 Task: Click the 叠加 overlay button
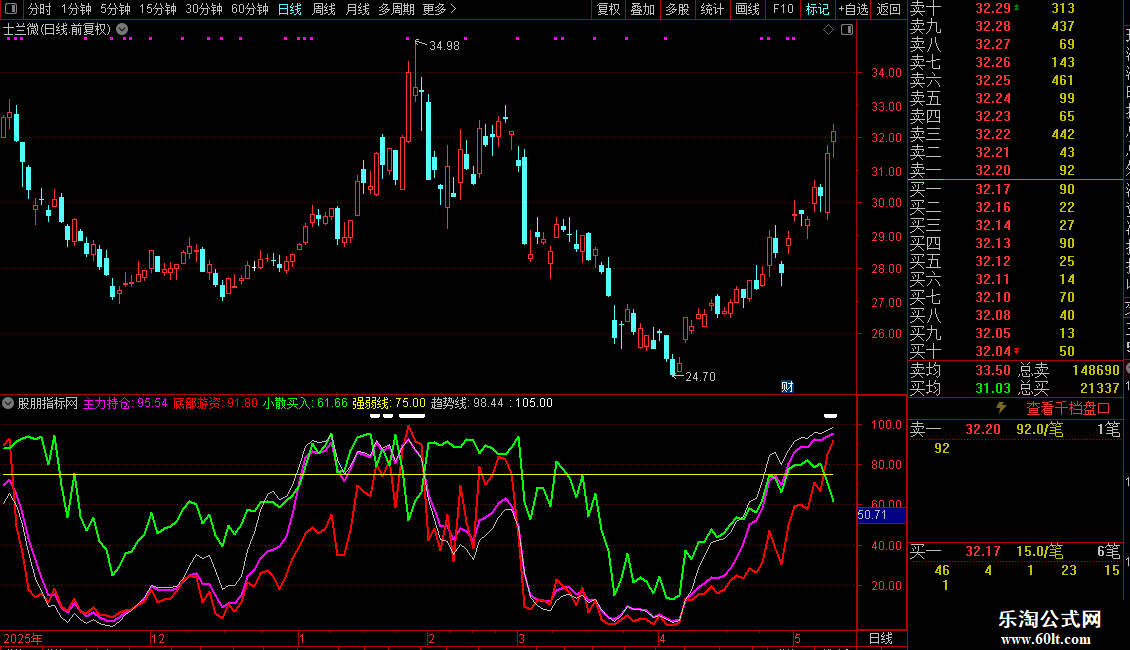642,9
